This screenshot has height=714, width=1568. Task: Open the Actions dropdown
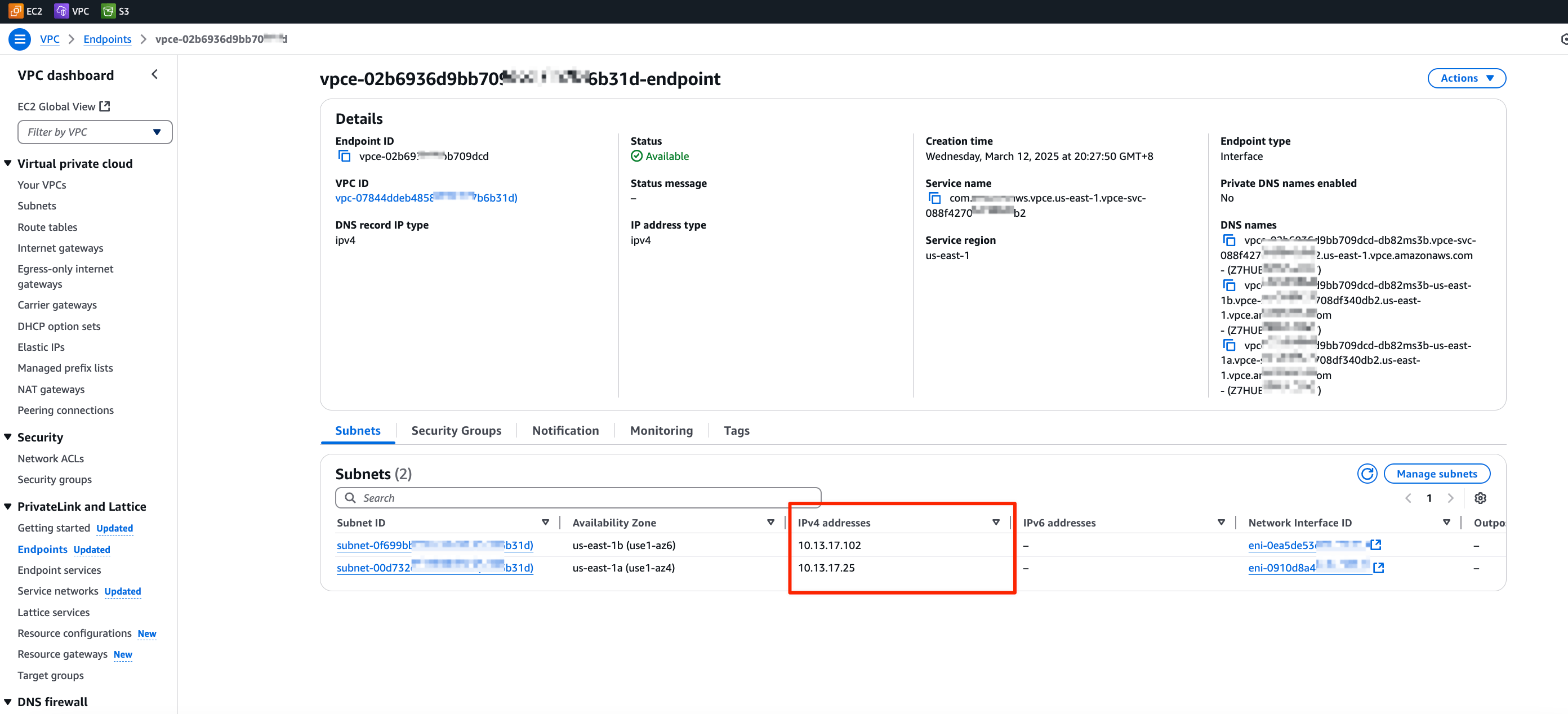pos(1467,78)
